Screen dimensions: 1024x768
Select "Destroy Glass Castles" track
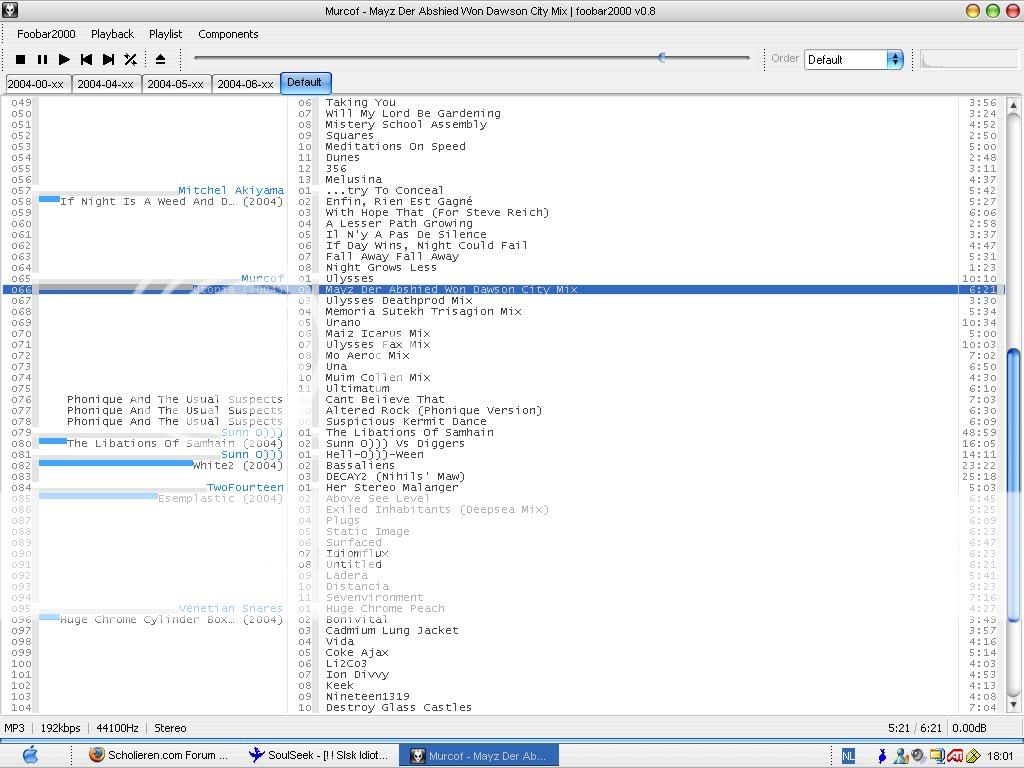[x=398, y=708]
